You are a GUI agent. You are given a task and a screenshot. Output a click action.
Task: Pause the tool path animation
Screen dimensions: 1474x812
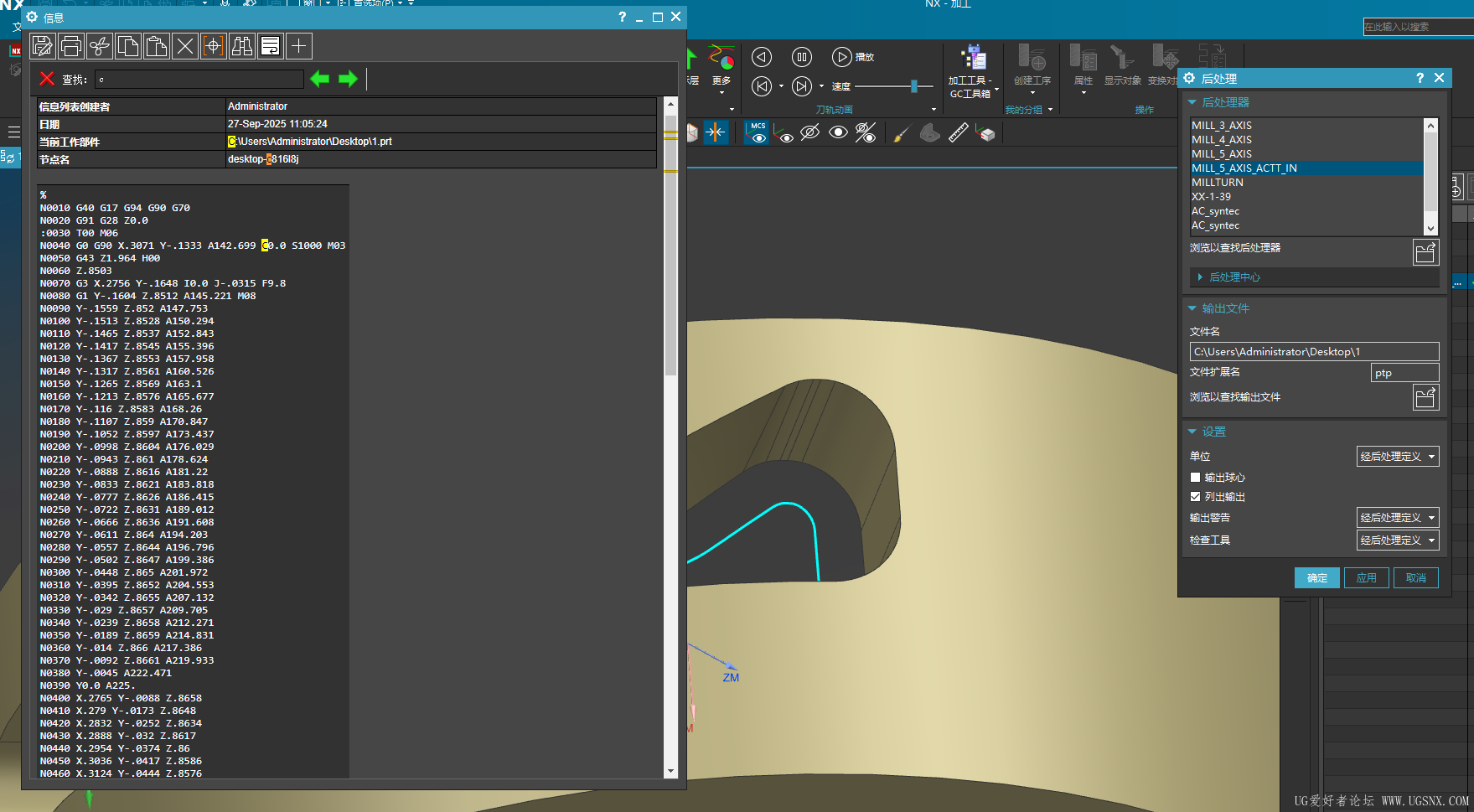click(802, 57)
